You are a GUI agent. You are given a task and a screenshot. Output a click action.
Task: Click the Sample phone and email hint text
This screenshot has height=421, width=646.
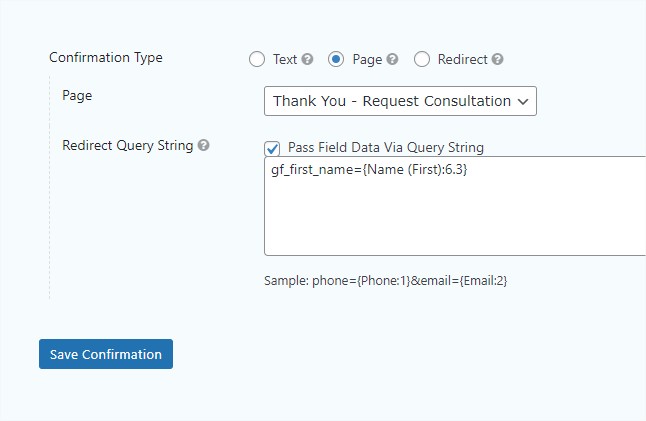pyautogui.click(x=386, y=281)
